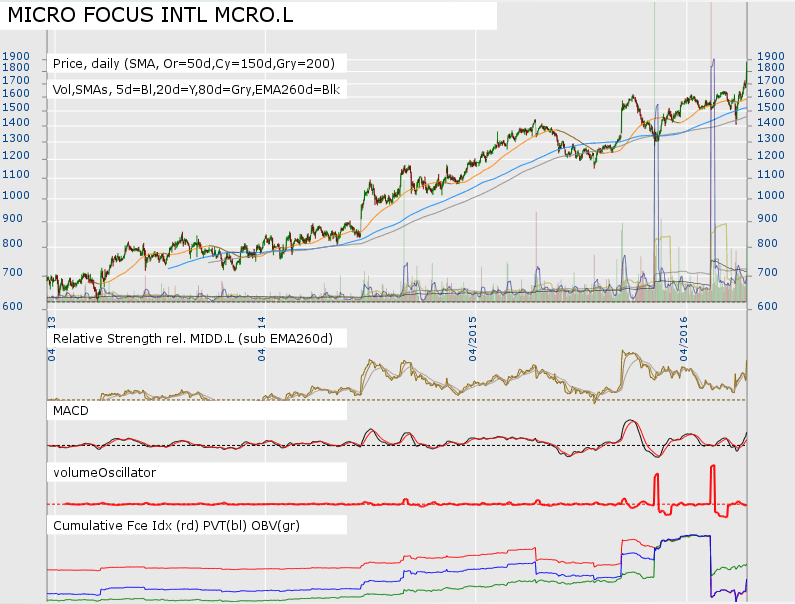Click the left axis 600 price label

tap(13, 306)
